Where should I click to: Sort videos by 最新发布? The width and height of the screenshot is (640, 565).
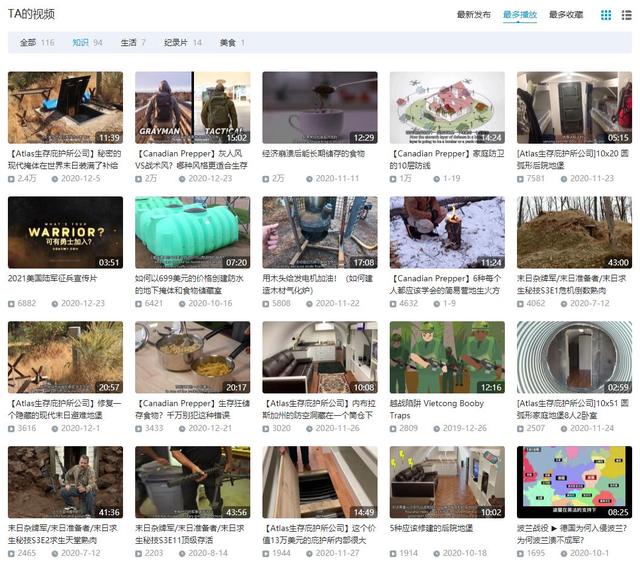click(x=473, y=15)
